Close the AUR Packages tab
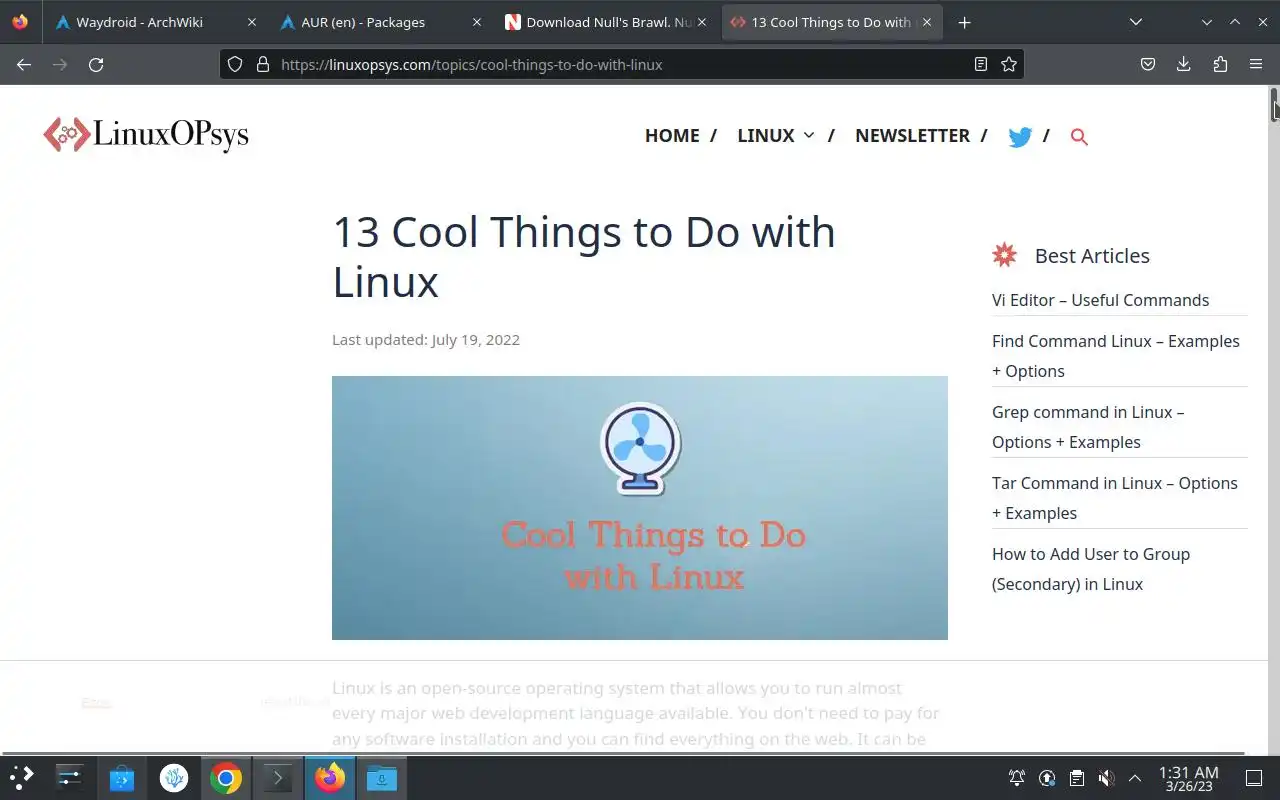Screen dimensions: 1280x800 [x=476, y=22]
